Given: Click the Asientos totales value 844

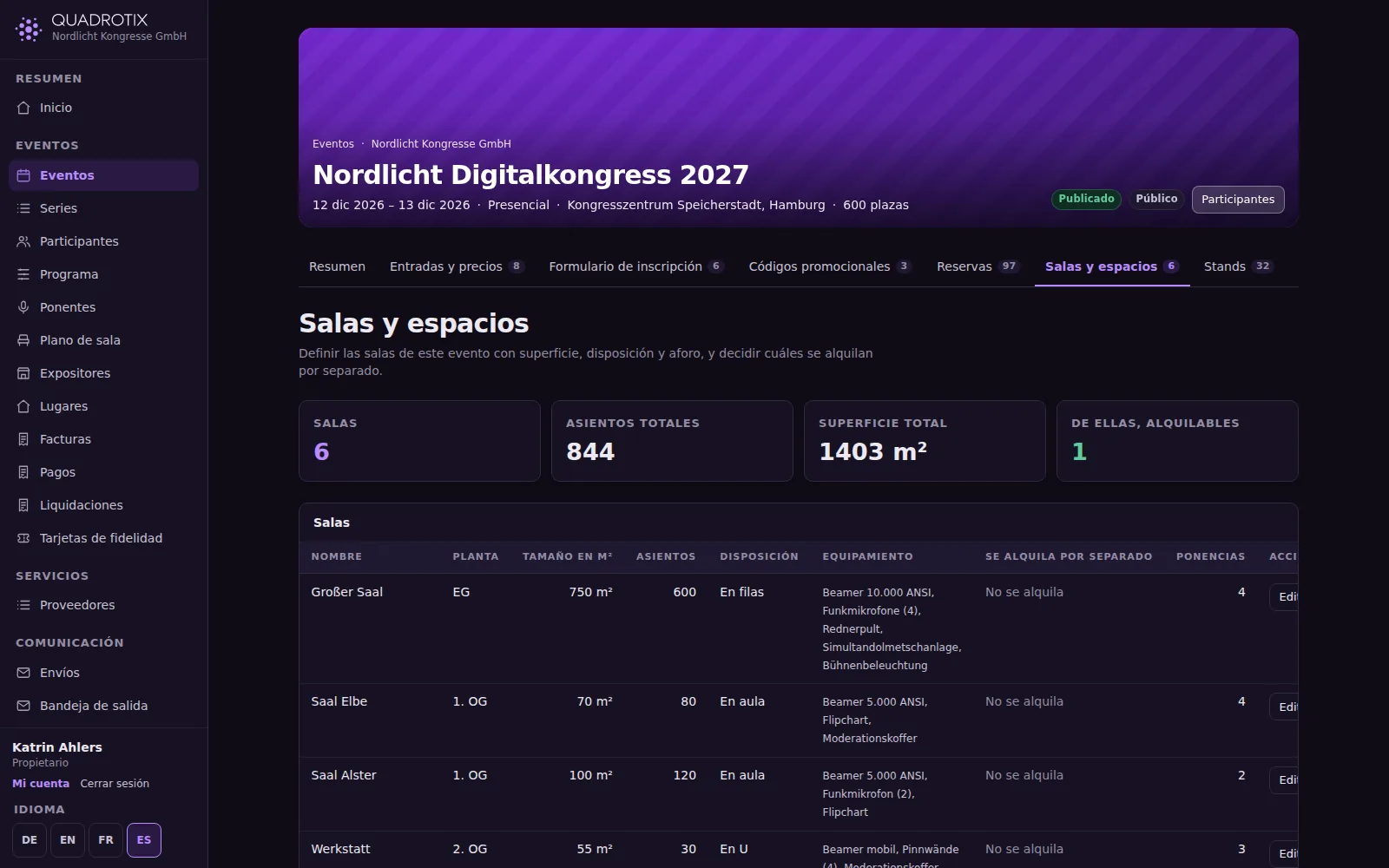Looking at the screenshot, I should pos(590,452).
